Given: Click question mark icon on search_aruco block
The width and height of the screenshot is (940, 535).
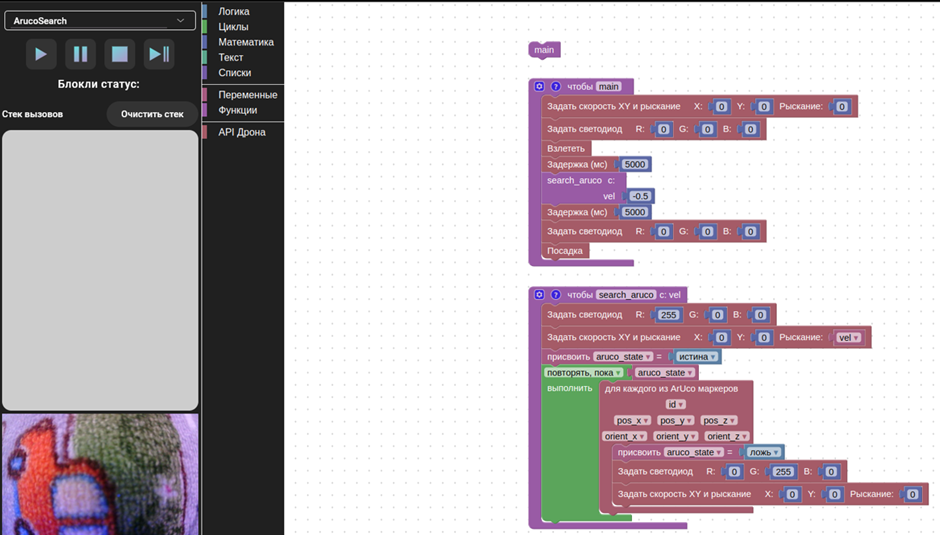Looking at the screenshot, I should 556,295.
